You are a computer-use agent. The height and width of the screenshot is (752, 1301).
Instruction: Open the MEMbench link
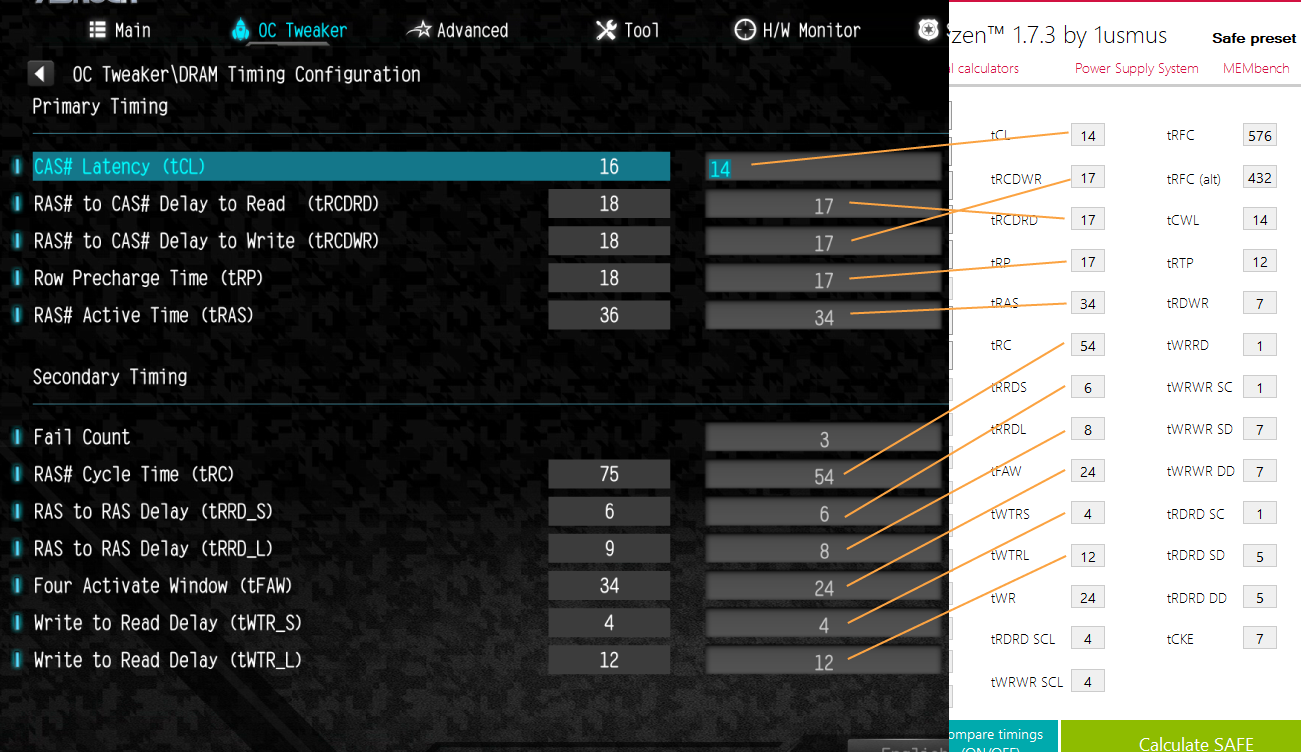point(1256,69)
